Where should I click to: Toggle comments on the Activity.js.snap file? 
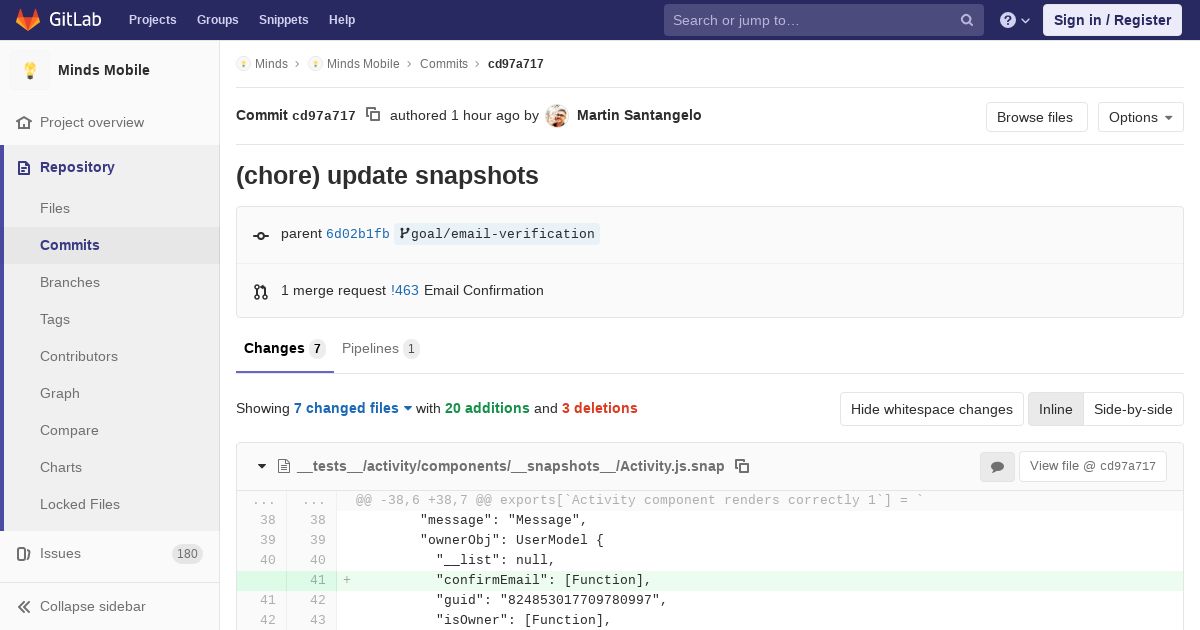997,467
